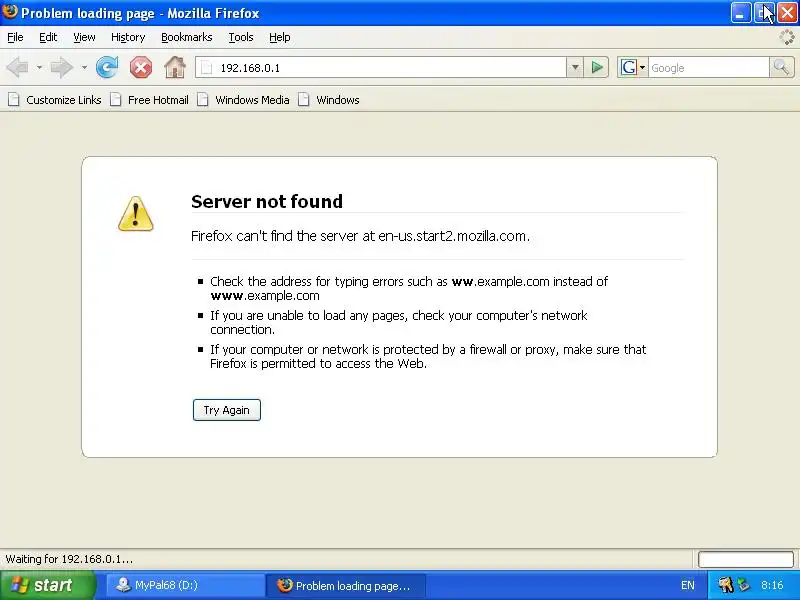Stop loading with the red X button
The width and height of the screenshot is (800, 600).
point(141,67)
